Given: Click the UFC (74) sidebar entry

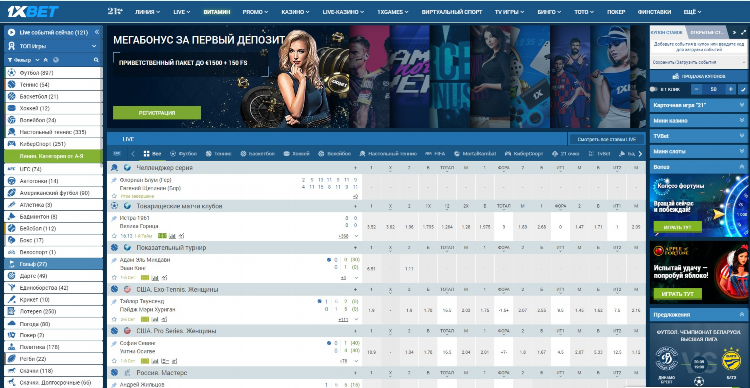Looking at the screenshot, I should (x=53, y=169).
